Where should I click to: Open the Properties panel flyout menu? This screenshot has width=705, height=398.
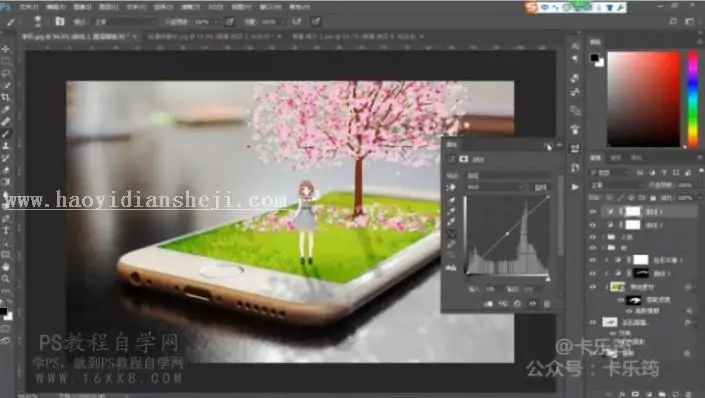click(559, 145)
